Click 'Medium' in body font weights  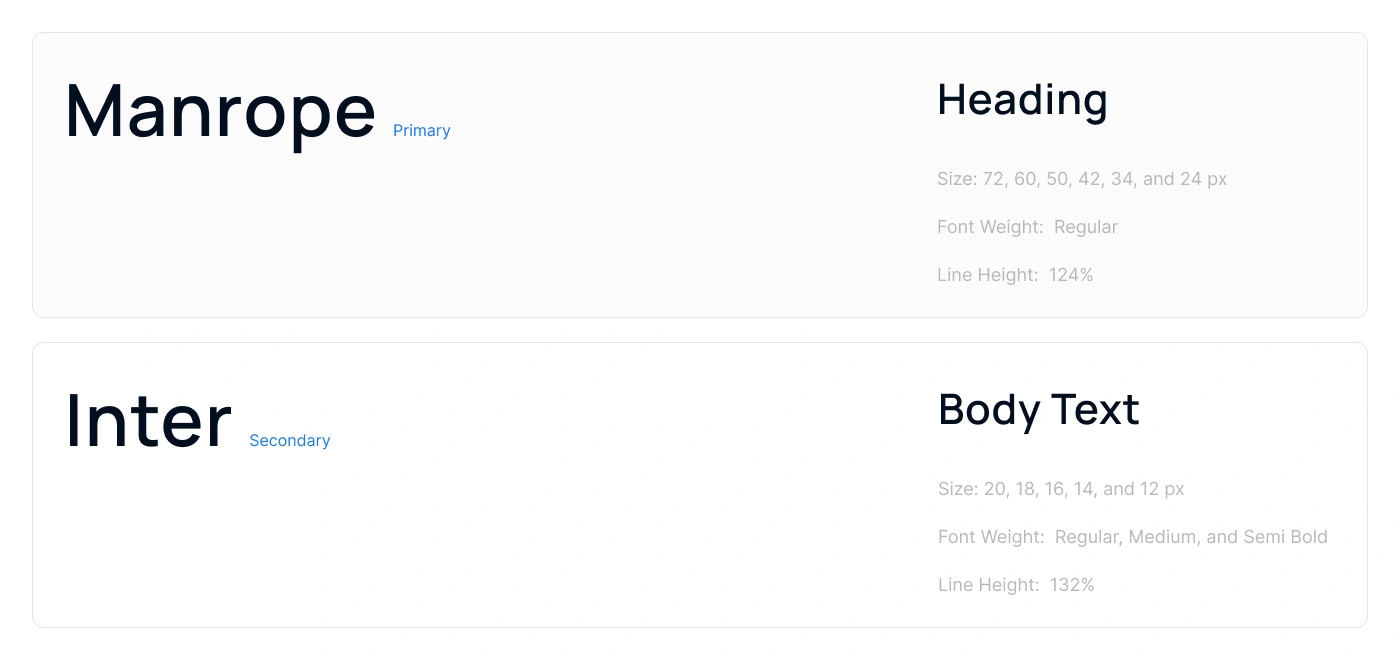(x=1164, y=538)
